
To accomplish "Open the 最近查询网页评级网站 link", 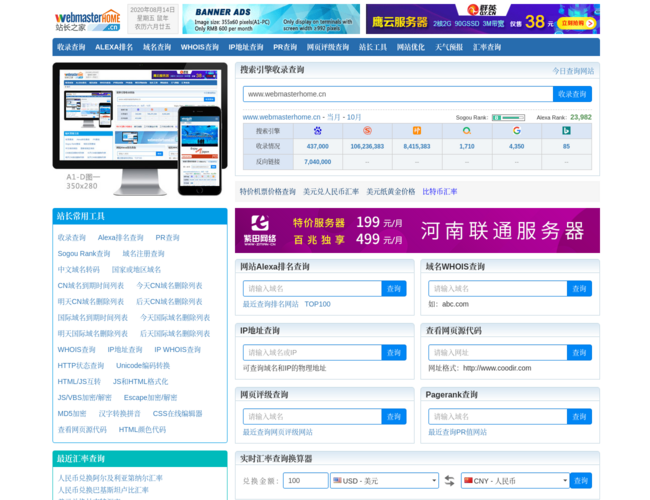I will point(278,432).
